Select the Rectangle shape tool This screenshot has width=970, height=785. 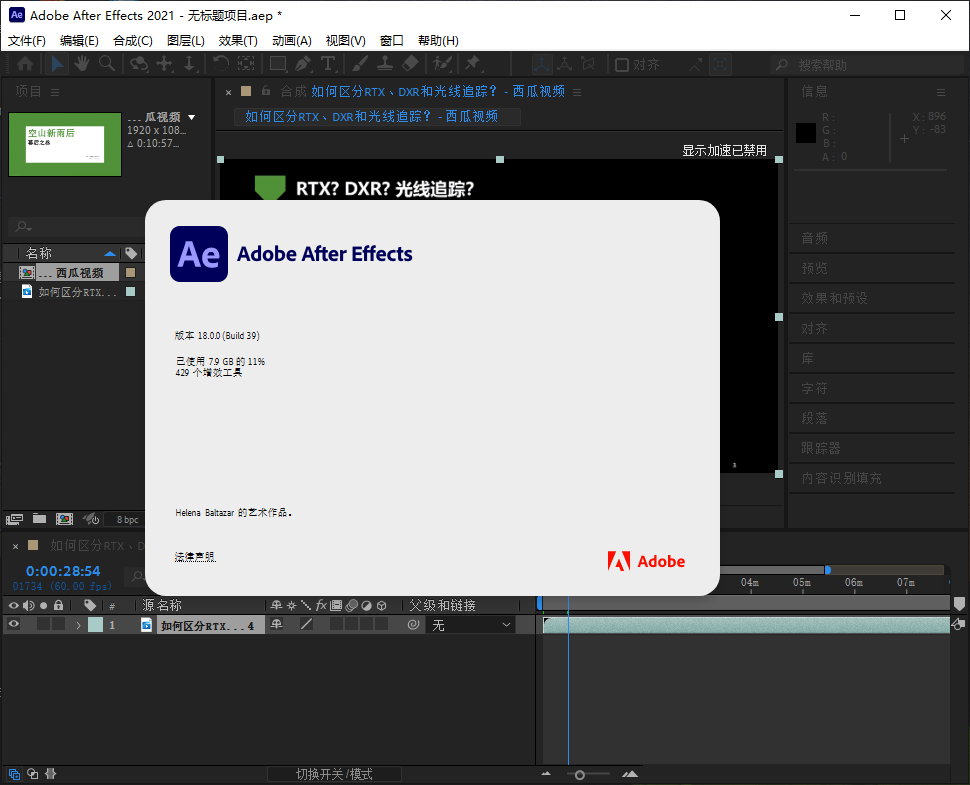pyautogui.click(x=278, y=64)
